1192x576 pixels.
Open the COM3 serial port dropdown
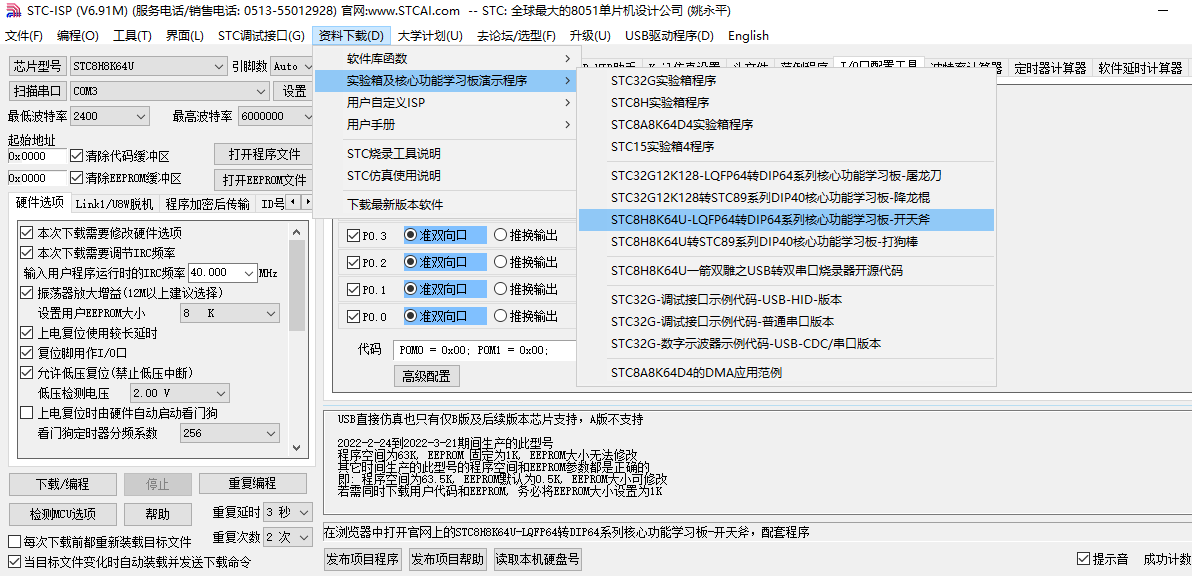click(170, 91)
